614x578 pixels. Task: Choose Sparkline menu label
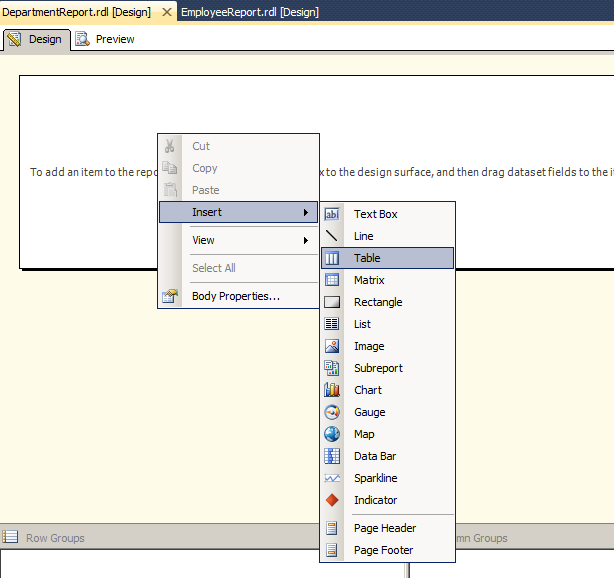376,478
